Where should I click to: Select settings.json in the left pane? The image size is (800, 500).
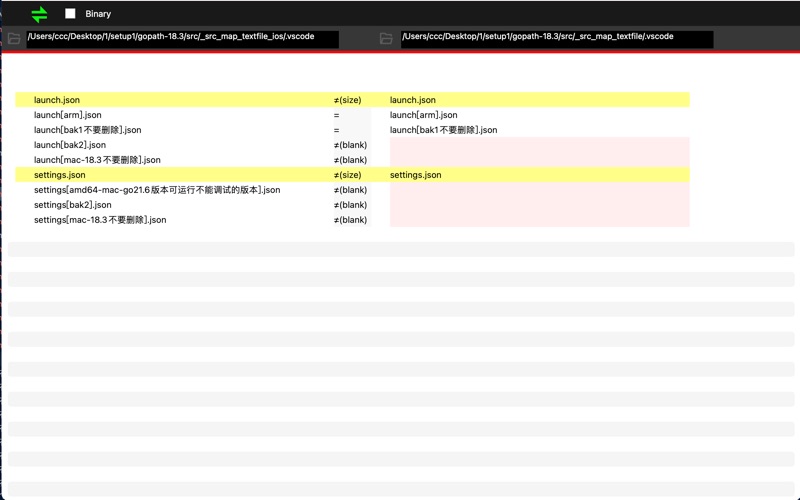click(x=60, y=175)
